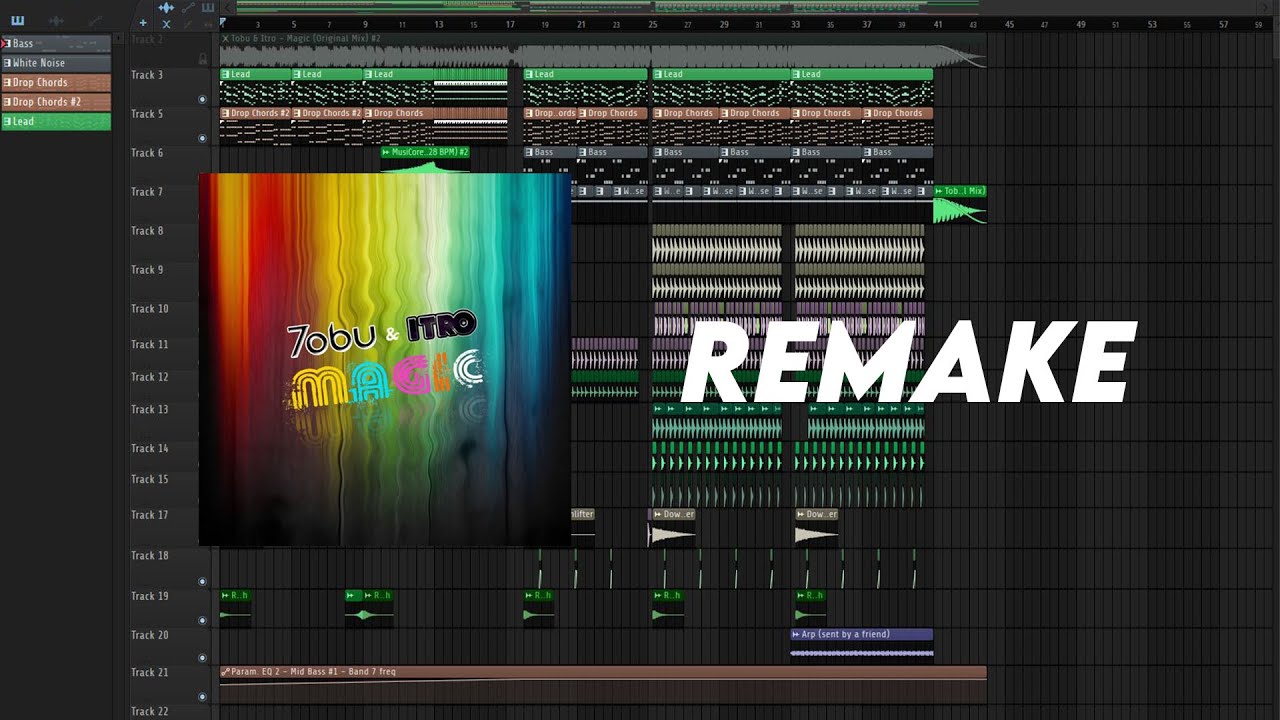Jump to bar 49 on timeline ruler
Image resolution: width=1280 pixels, height=720 pixels.
click(1081, 24)
